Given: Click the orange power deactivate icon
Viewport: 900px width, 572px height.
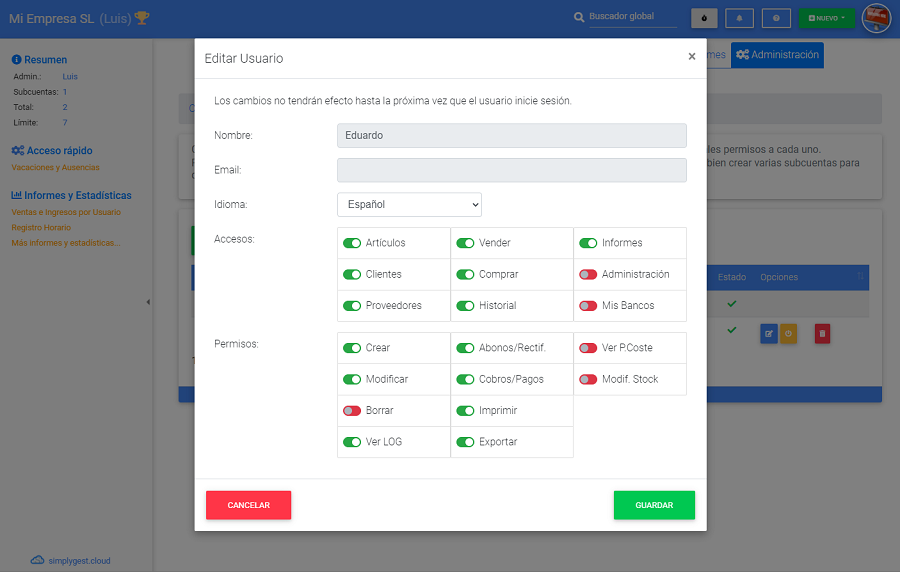Looking at the screenshot, I should tap(788, 334).
